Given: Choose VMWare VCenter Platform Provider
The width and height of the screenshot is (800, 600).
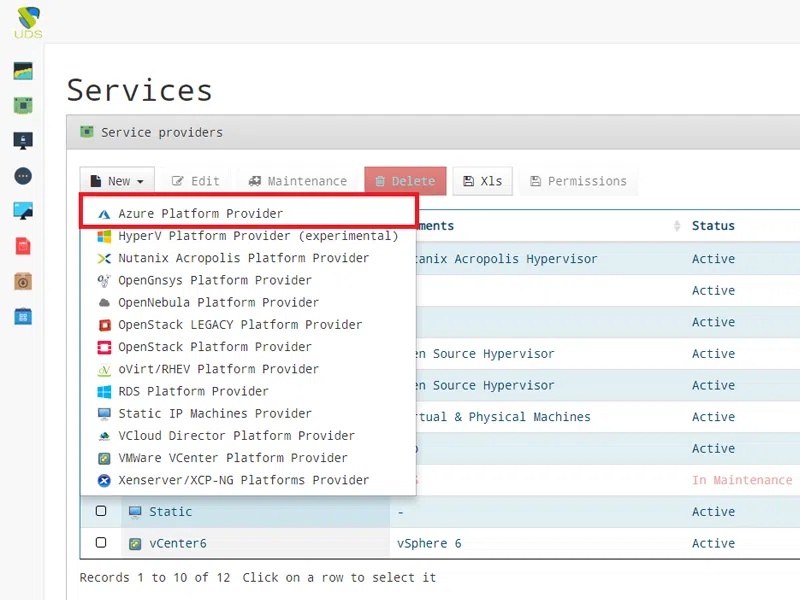Looking at the screenshot, I should pos(248,458).
